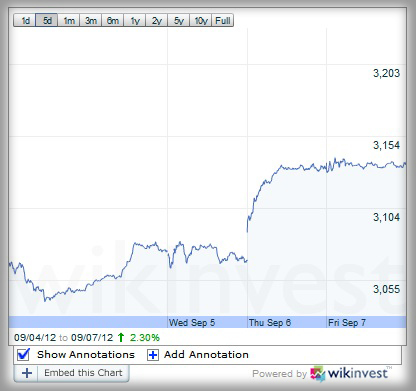The width and height of the screenshot is (416, 391).
Task: Choose the 1m chart range
Action: click(x=69, y=20)
